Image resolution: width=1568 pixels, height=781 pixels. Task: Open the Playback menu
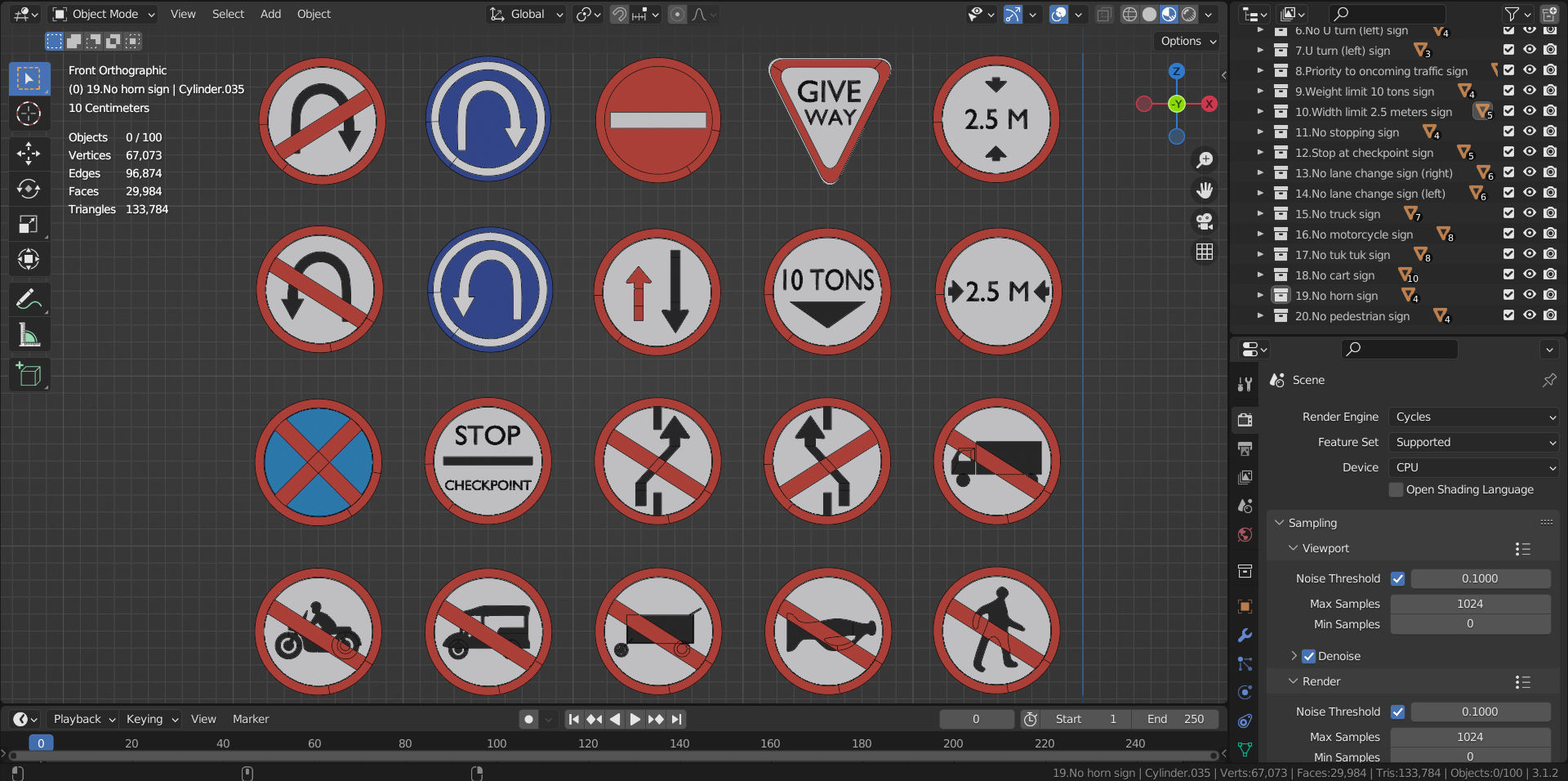(x=76, y=719)
